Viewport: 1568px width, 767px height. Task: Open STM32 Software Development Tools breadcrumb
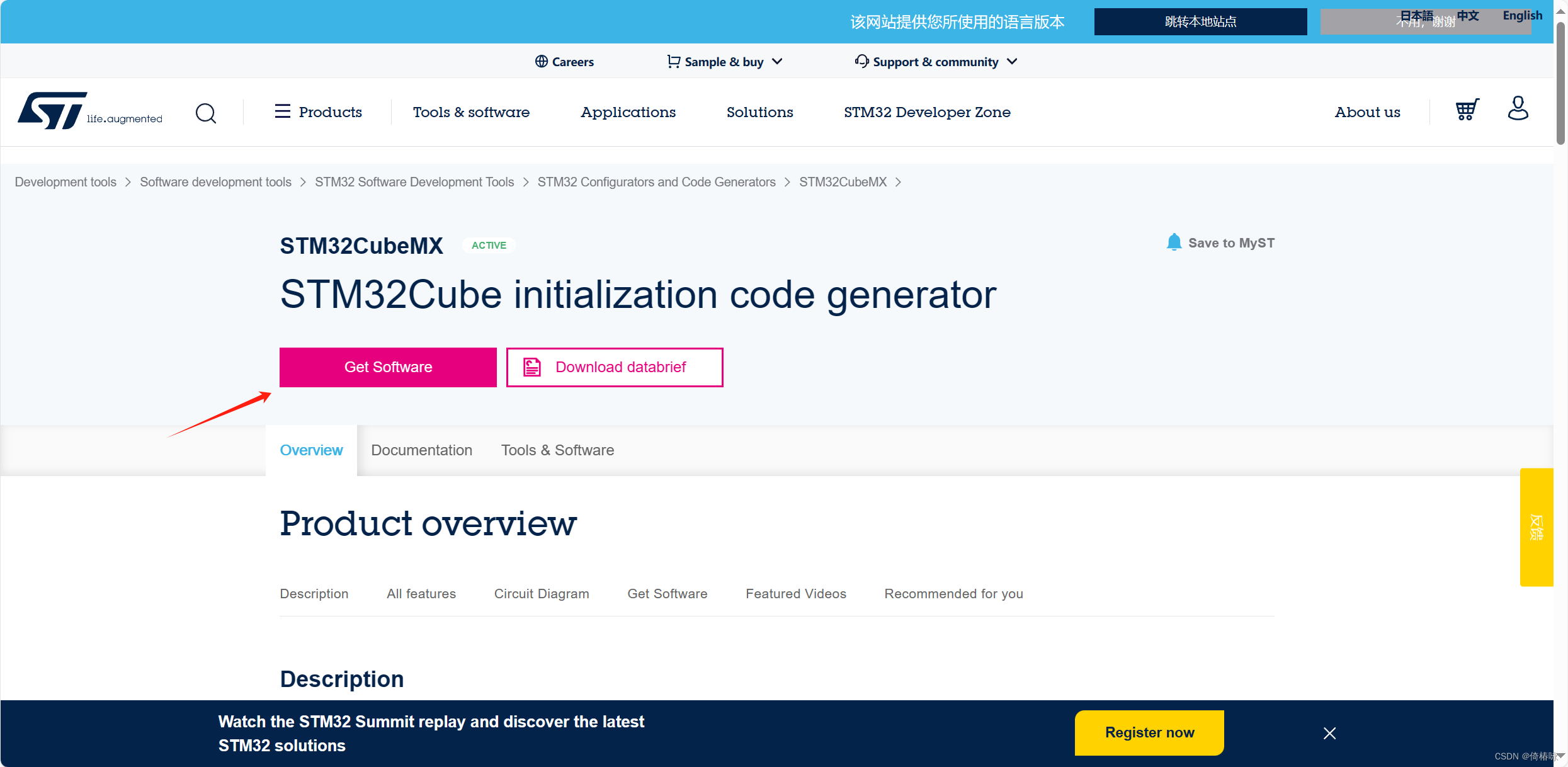(414, 182)
